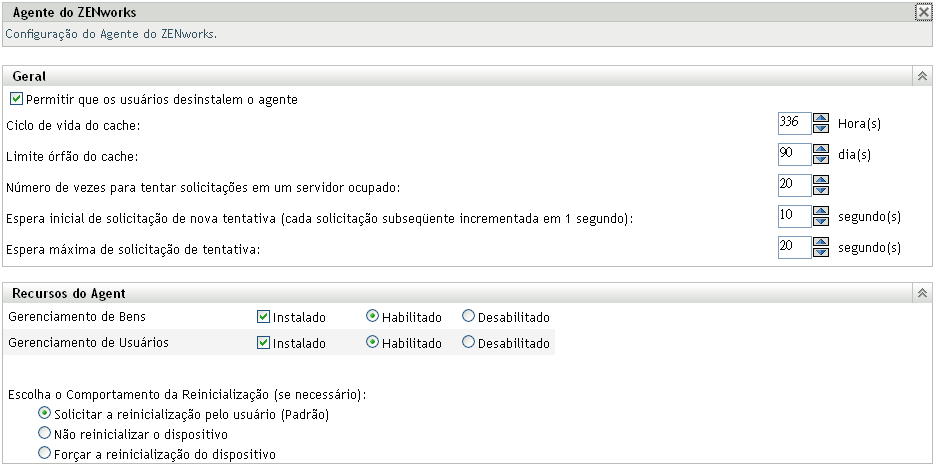940x470 pixels.
Task: Select Habilitado for Gerenciamento de Usuários
Action: pyautogui.click(x=372, y=343)
